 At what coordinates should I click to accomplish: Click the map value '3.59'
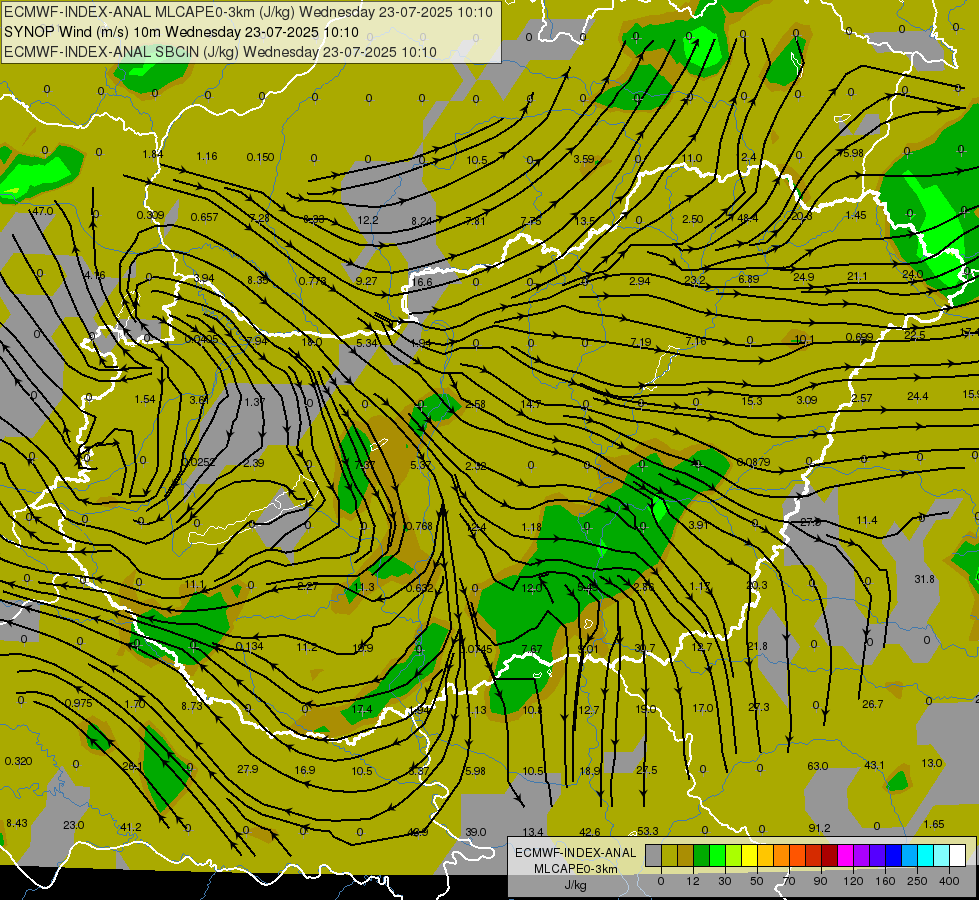pos(584,159)
